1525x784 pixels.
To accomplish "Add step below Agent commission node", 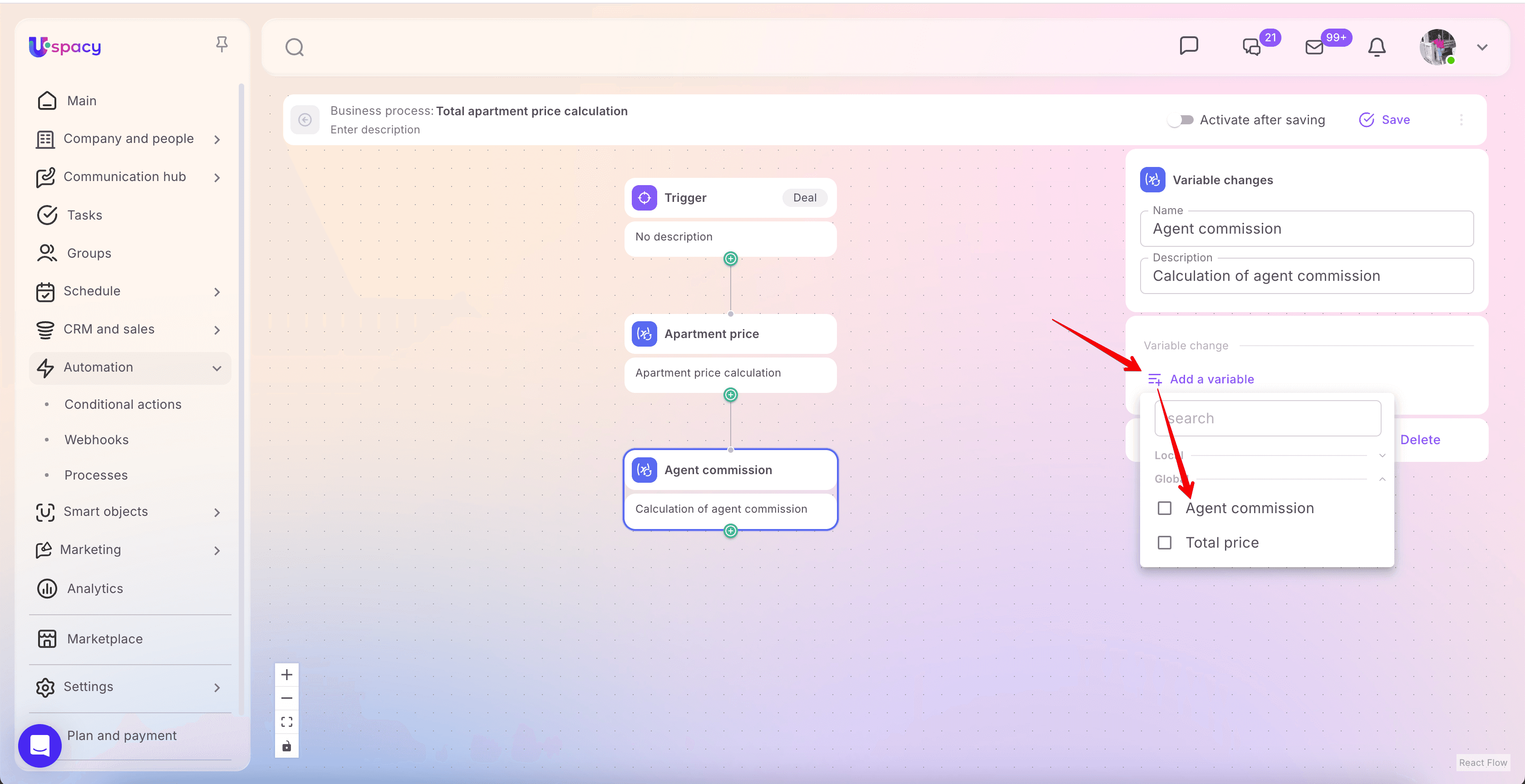I will point(731,531).
